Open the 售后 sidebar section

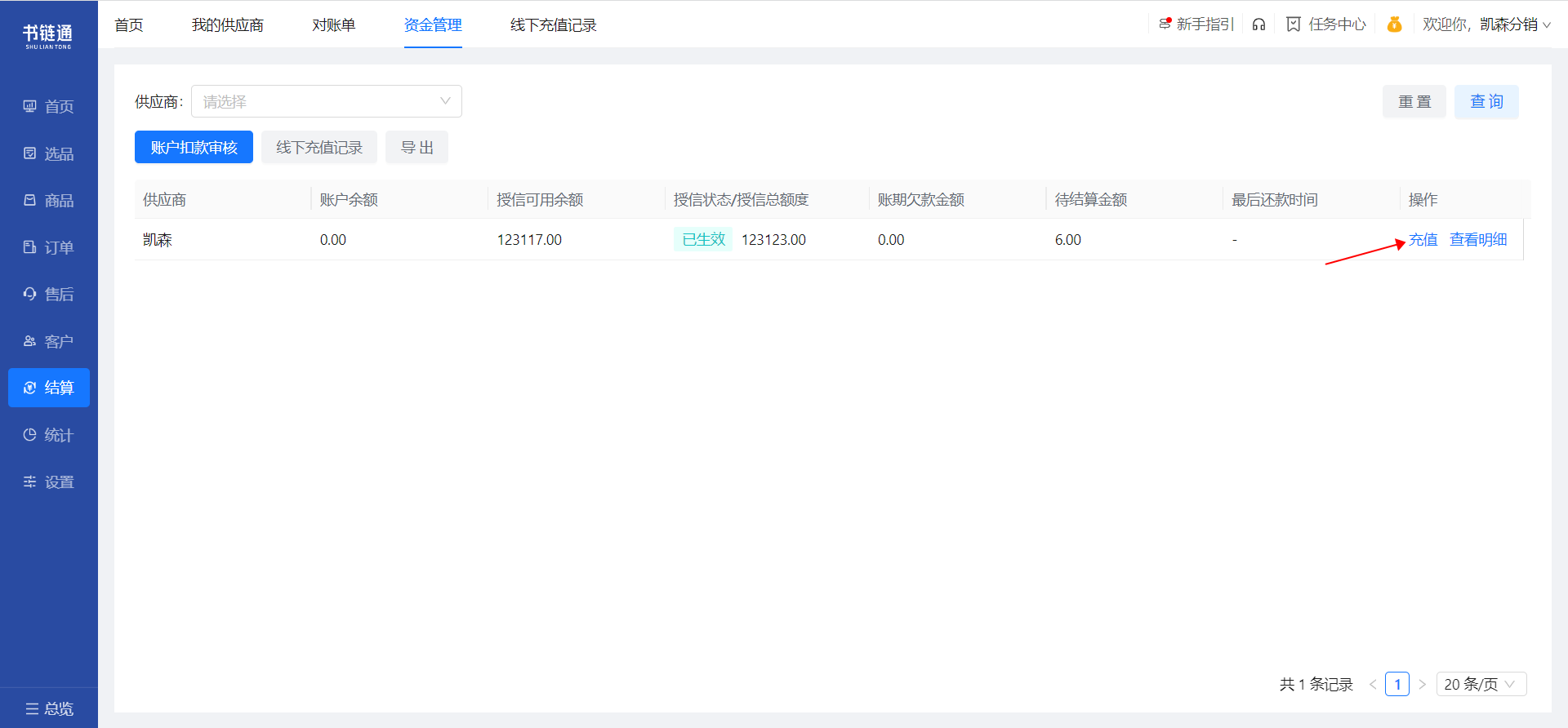pos(49,294)
